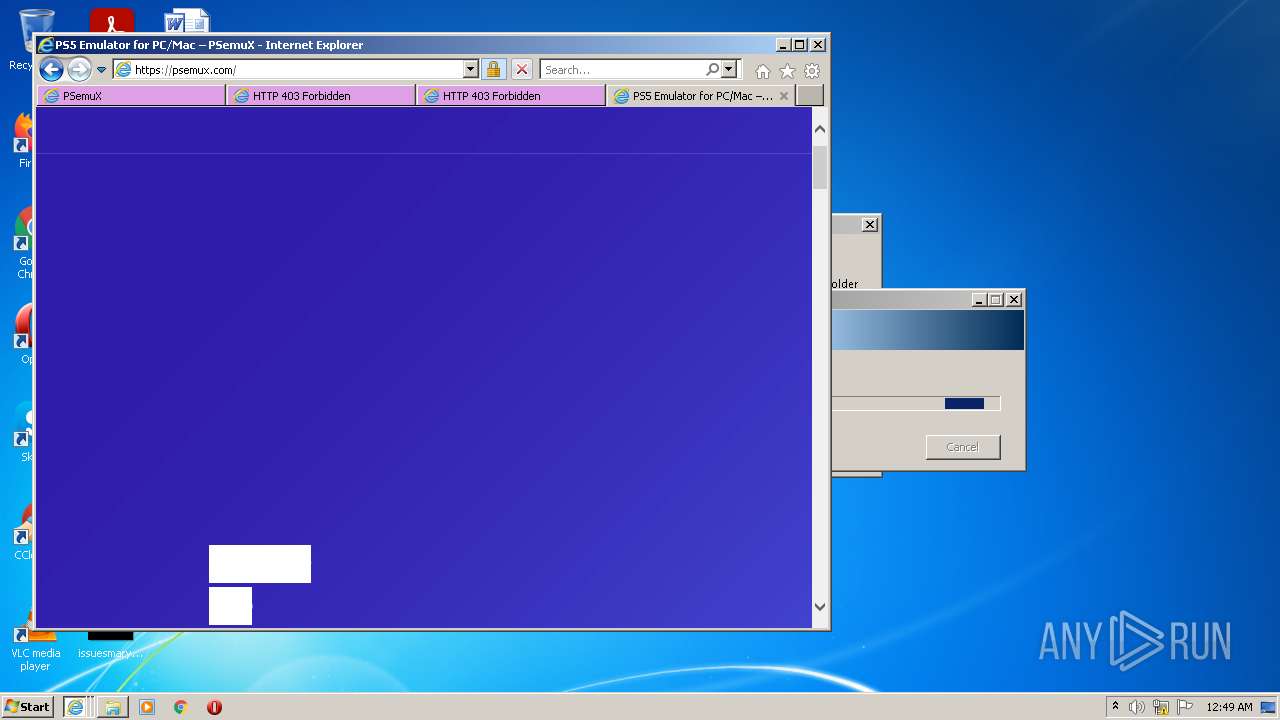Click the Internet Explorer title bar icon
This screenshot has height=720, width=1280.
click(x=46, y=45)
